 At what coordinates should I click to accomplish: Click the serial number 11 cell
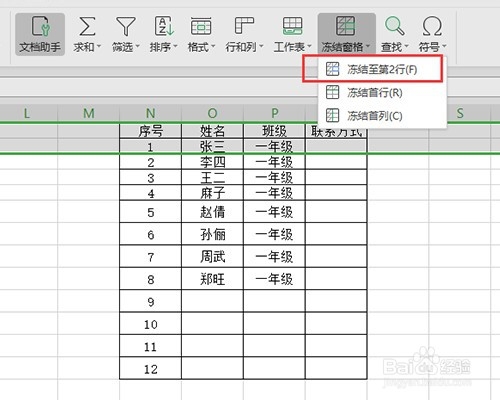(151, 346)
